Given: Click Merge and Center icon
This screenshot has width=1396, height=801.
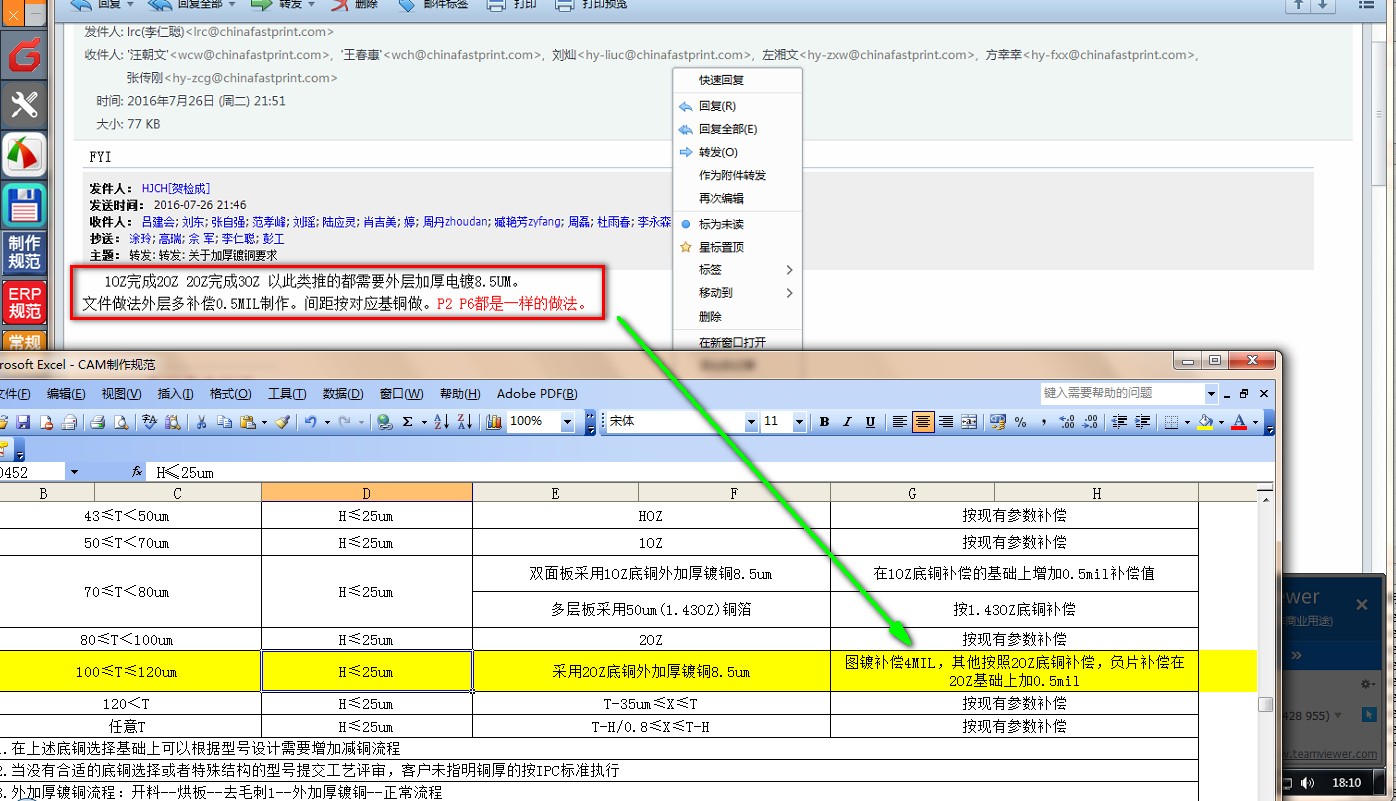Looking at the screenshot, I should (x=969, y=422).
